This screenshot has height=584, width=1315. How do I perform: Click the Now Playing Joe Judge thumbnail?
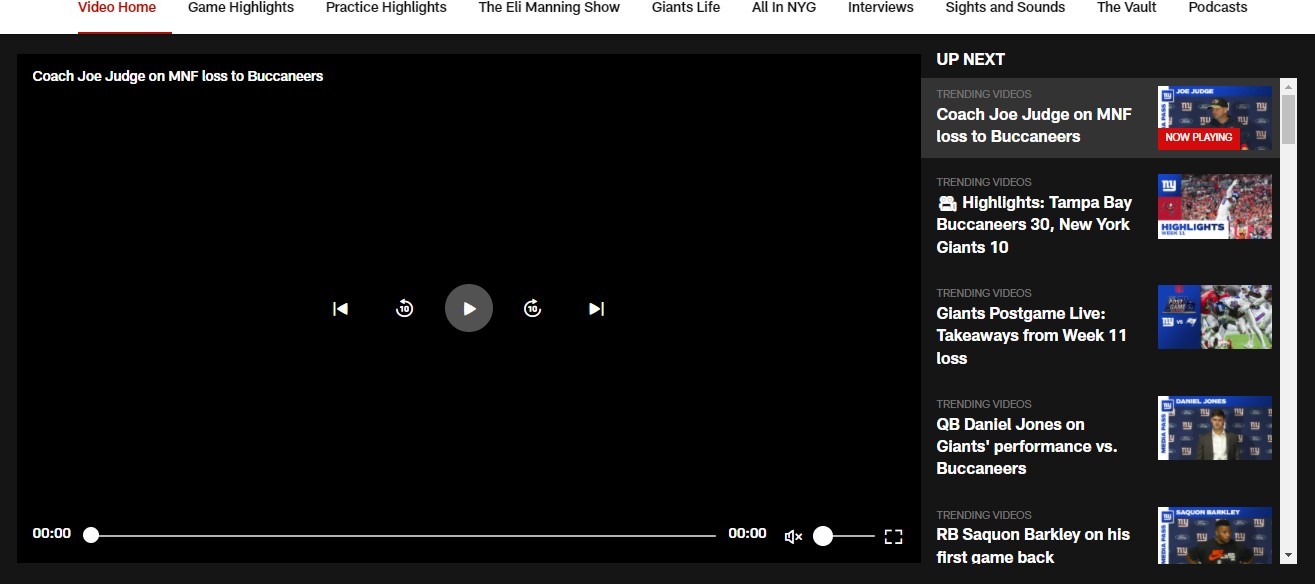click(1215, 118)
